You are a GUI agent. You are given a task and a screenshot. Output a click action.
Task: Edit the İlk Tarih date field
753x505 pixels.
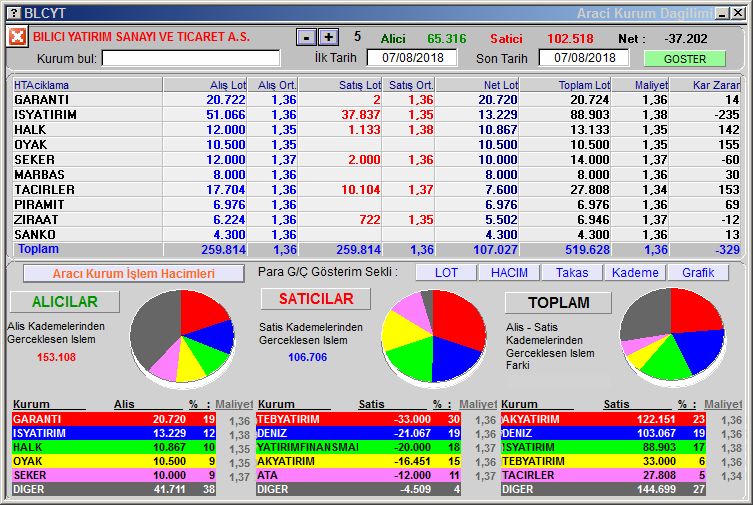coord(412,58)
